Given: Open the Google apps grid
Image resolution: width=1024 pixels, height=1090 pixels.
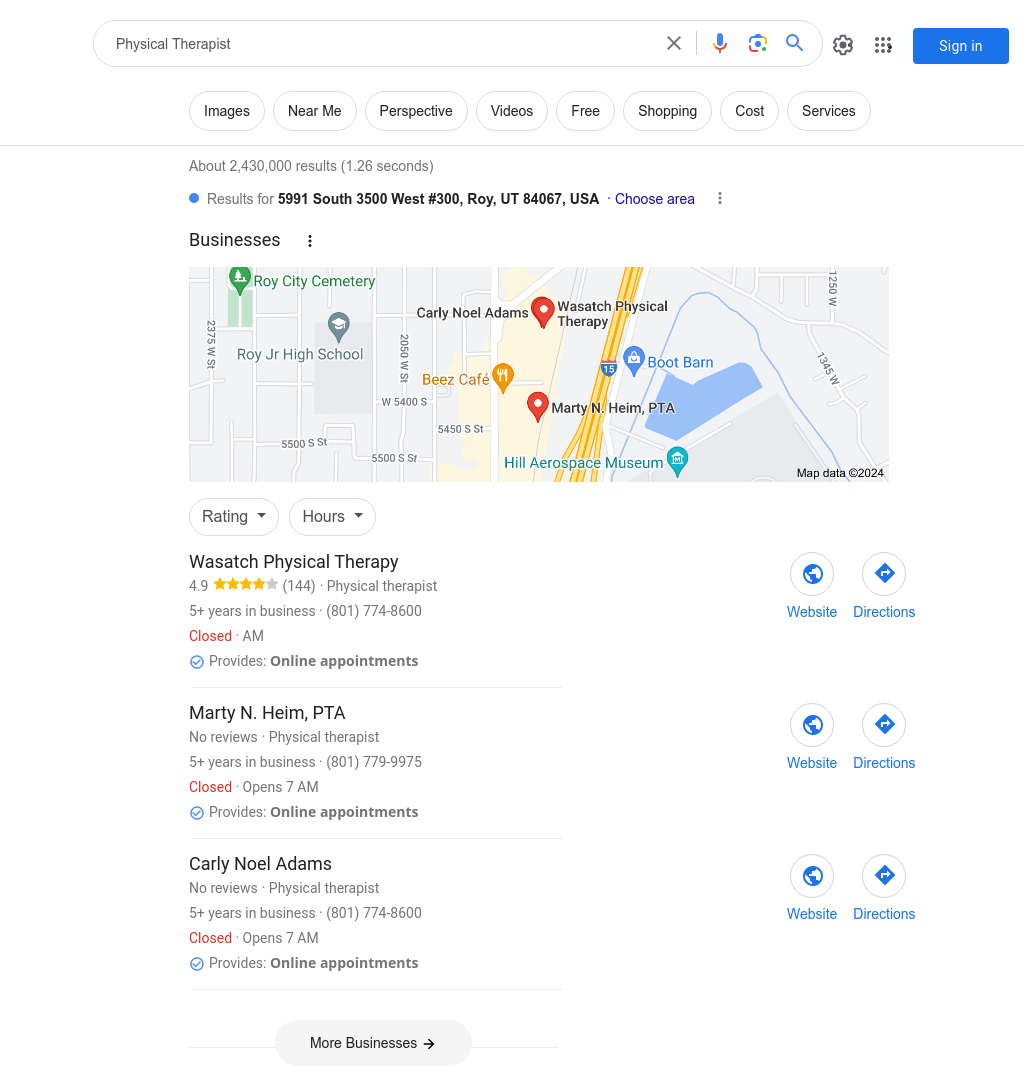Looking at the screenshot, I should tap(883, 45).
